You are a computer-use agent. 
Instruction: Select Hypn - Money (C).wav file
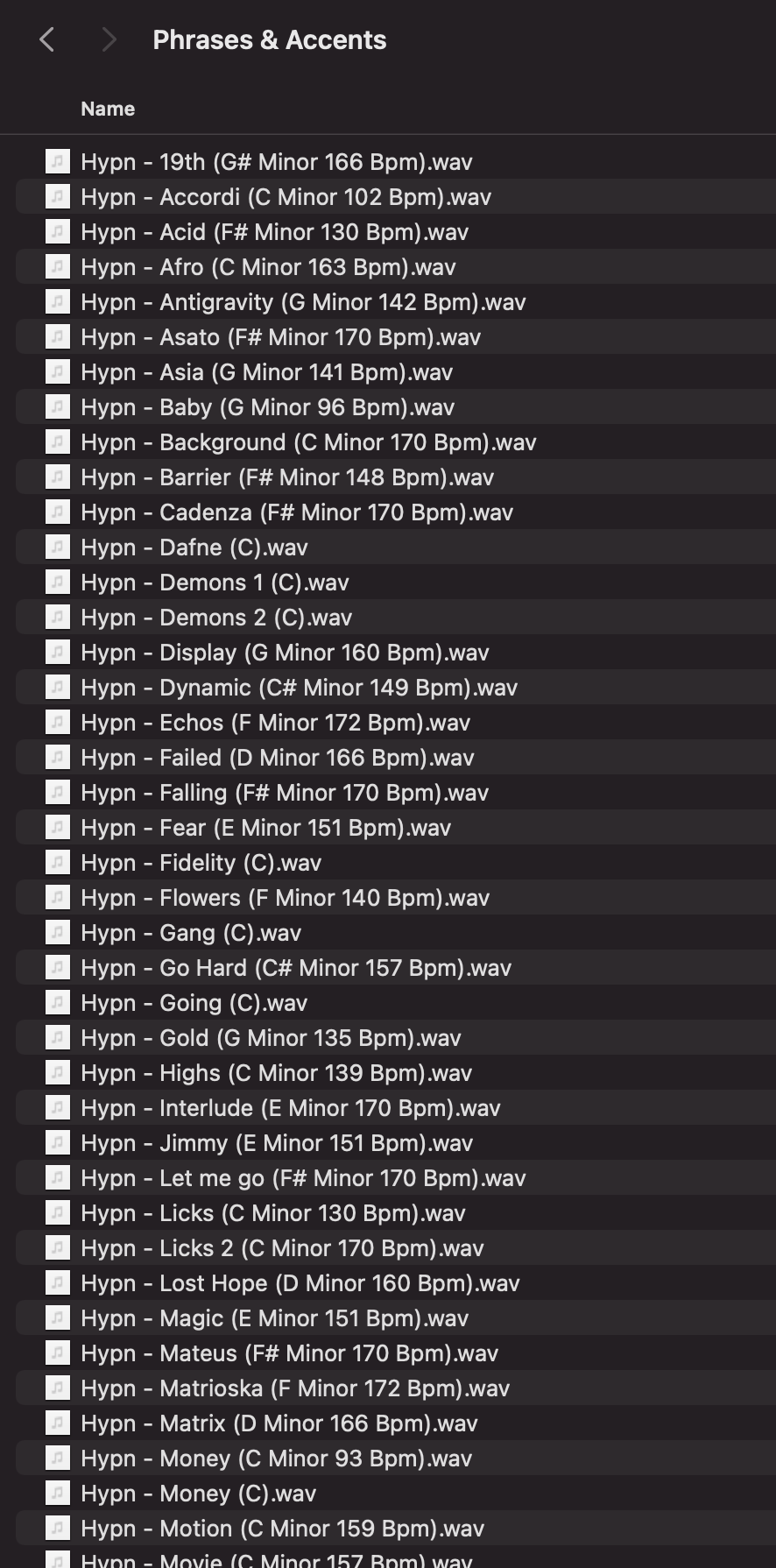coord(198,1494)
